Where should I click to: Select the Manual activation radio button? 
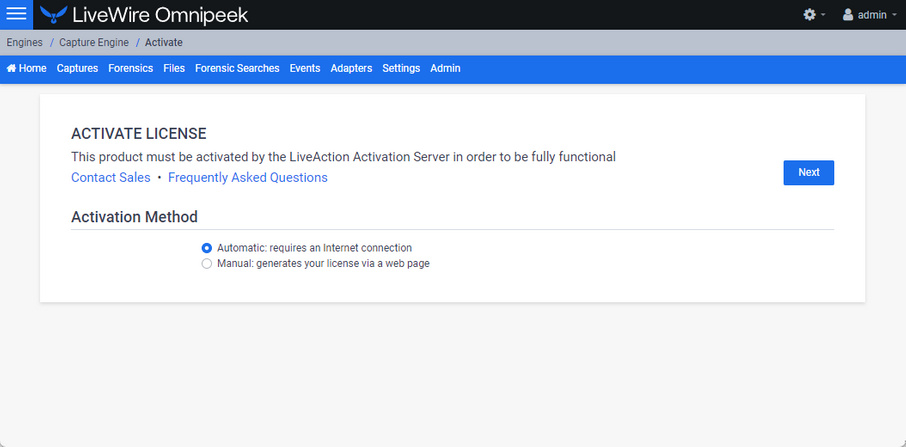tap(206, 264)
